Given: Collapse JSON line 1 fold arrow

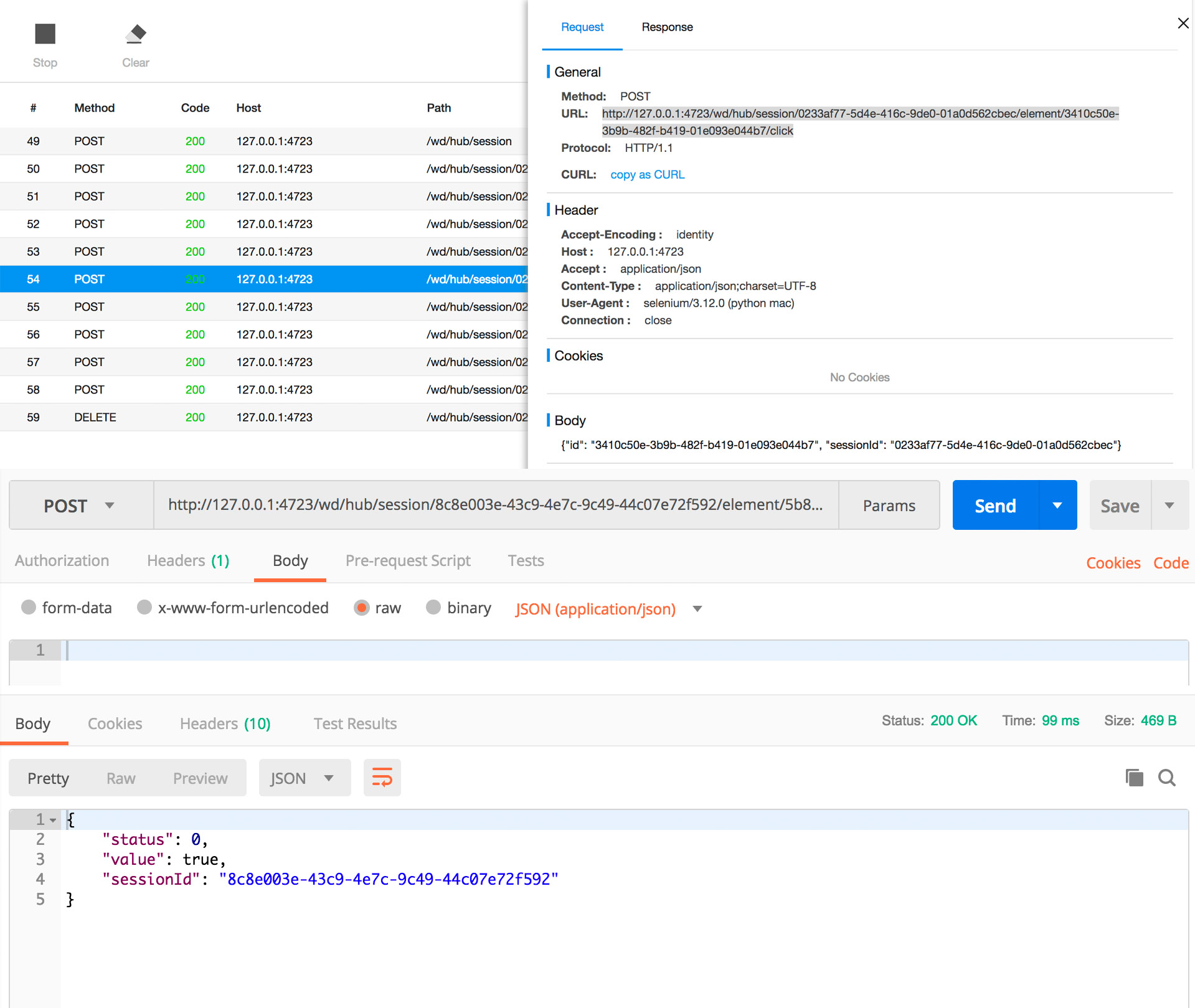Looking at the screenshot, I should pyautogui.click(x=53, y=820).
